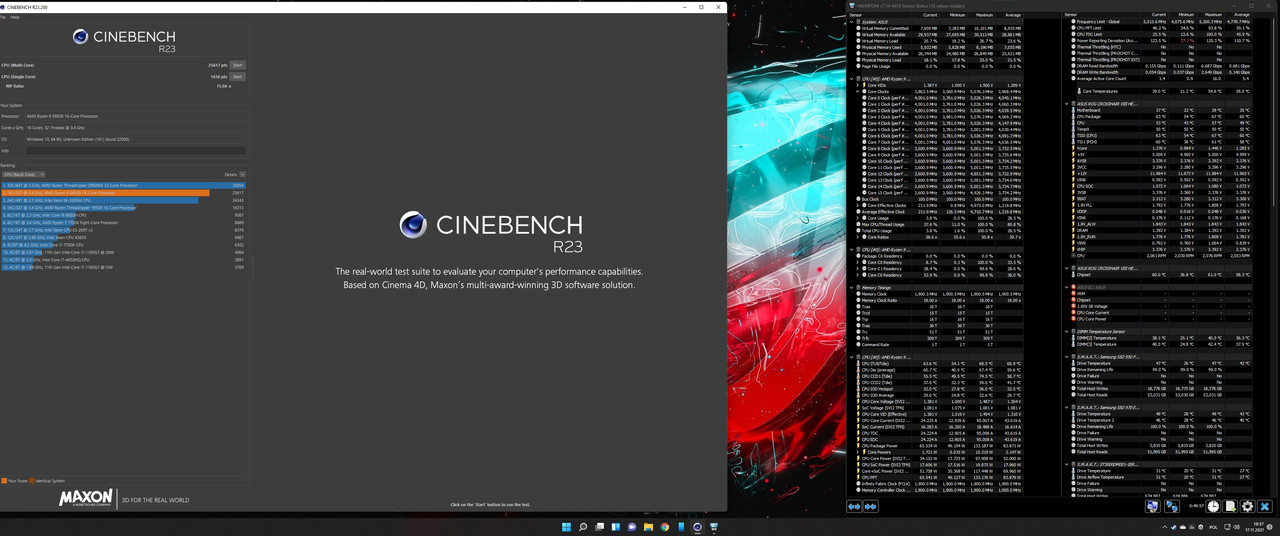The height and width of the screenshot is (536, 1280).
Task: Select the Core i7-7700K ranking row
Action: tap(123, 245)
